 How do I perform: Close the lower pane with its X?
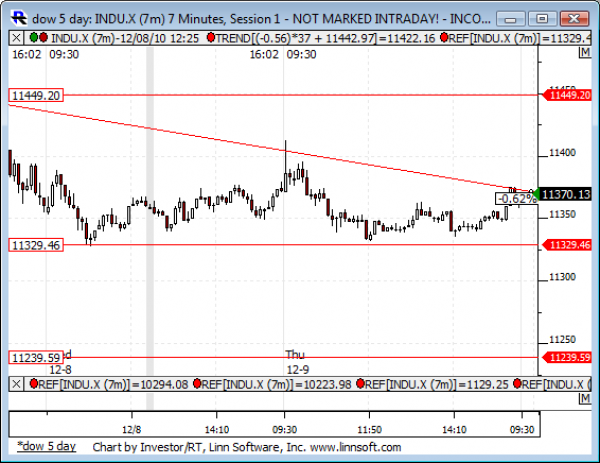(x=16, y=384)
